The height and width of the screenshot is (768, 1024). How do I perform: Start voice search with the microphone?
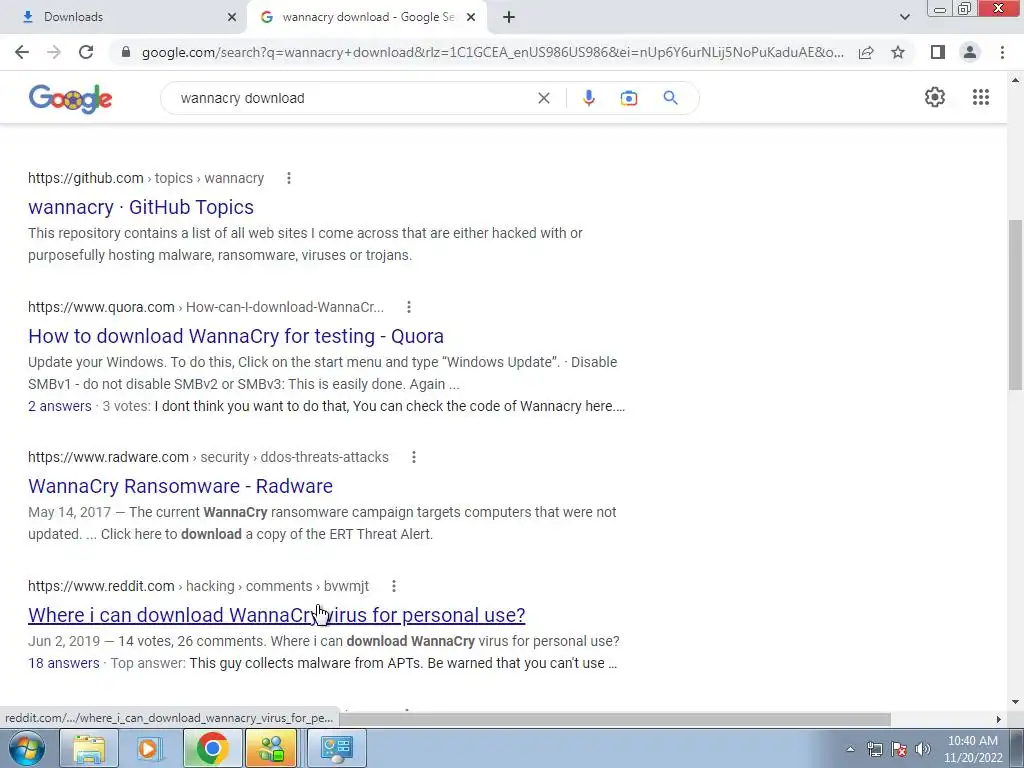588,98
